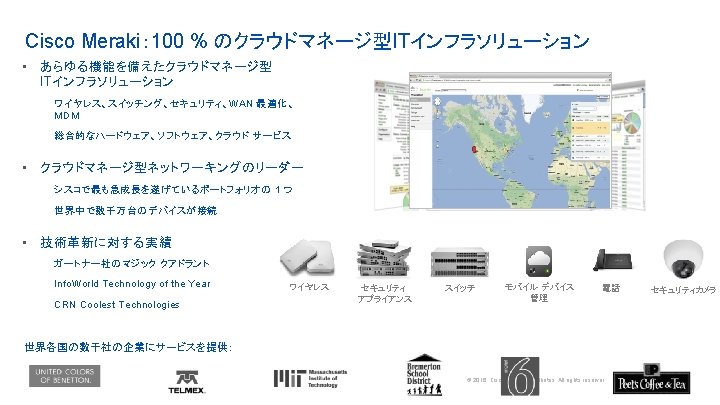Click the クラウドマネージ型ネットワーキングのリーダー bullet

click(172, 168)
